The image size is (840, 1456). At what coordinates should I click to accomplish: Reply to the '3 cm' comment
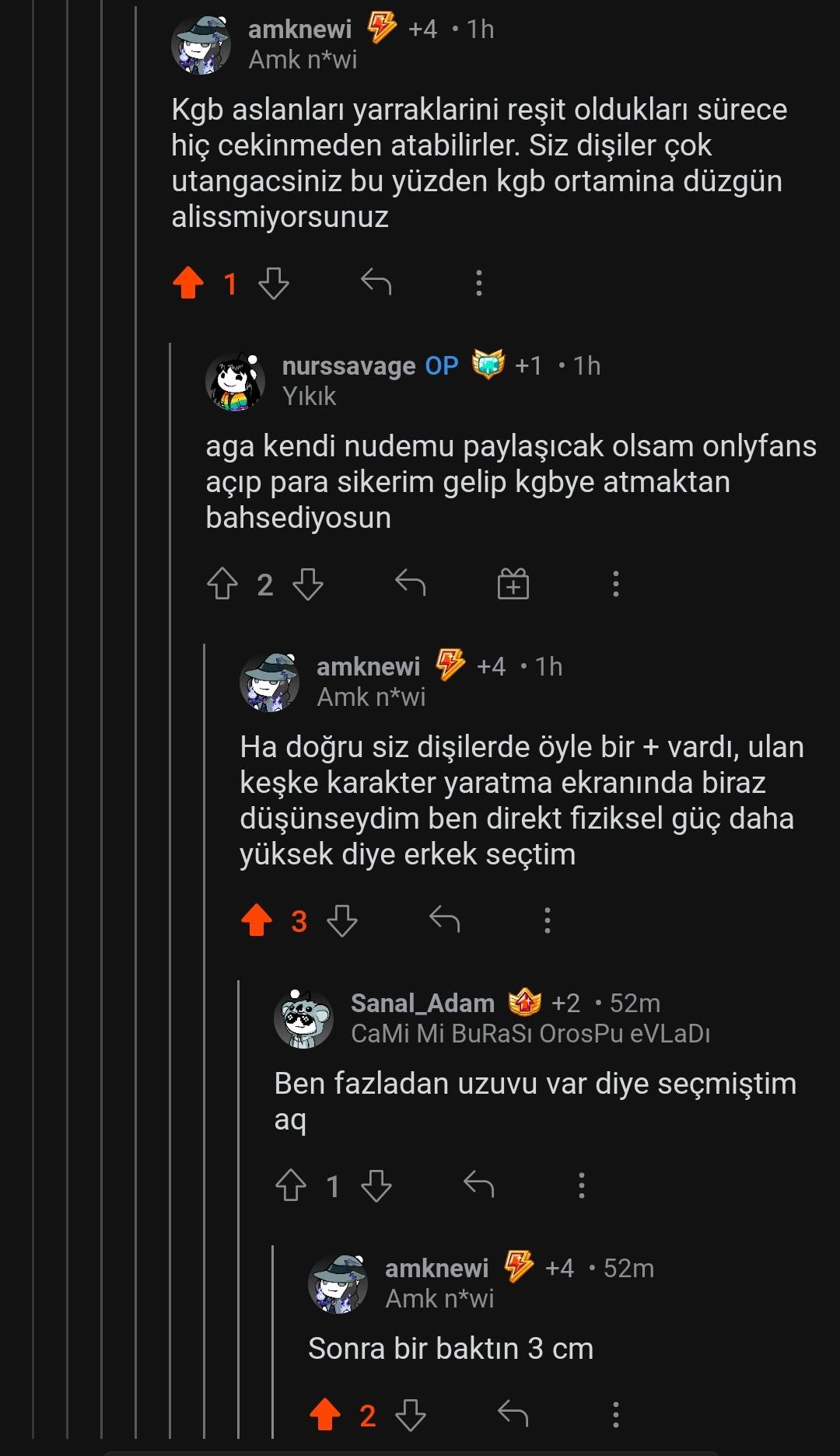(513, 1414)
